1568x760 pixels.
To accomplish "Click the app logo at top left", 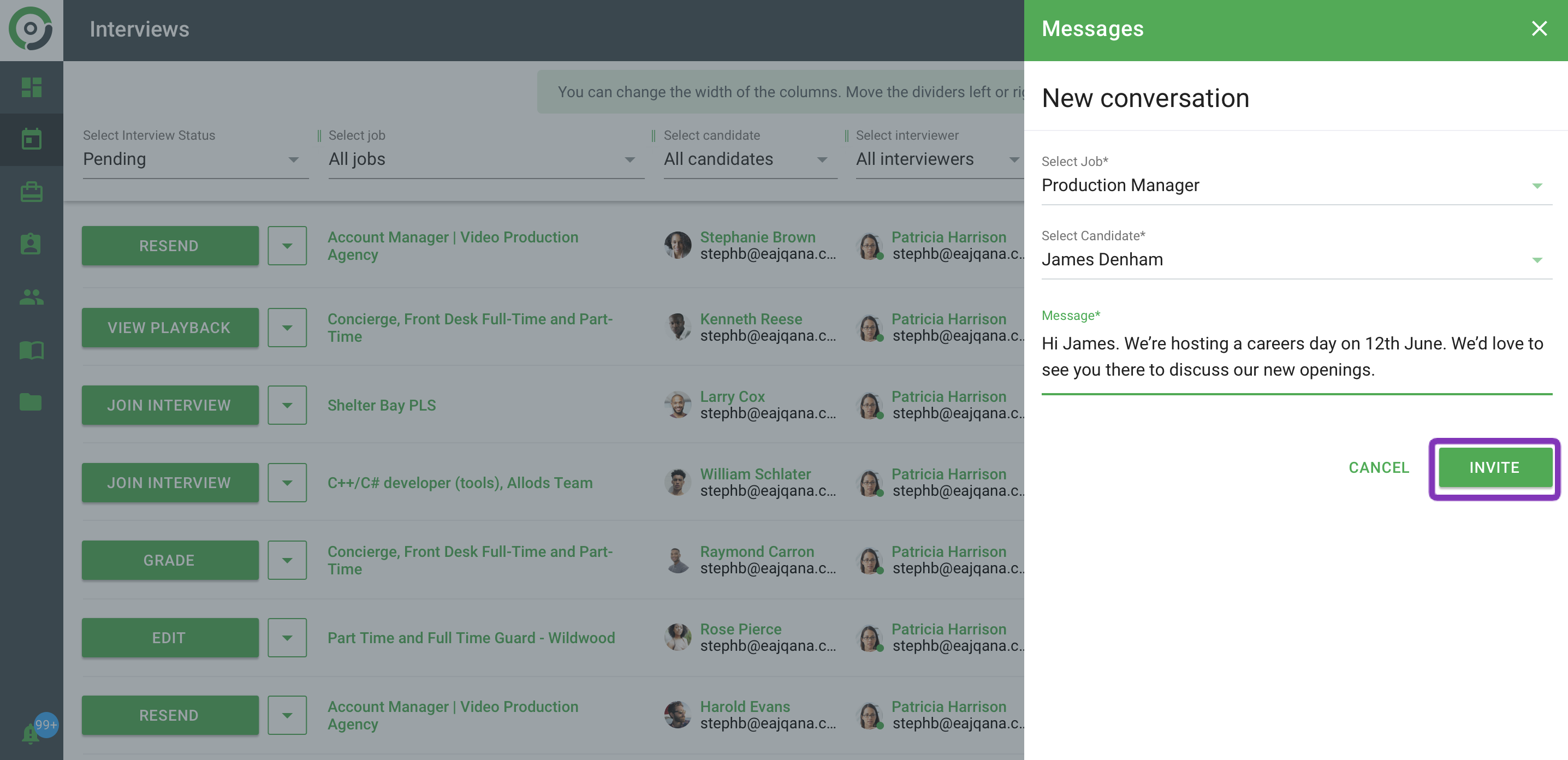I will coord(31,28).
